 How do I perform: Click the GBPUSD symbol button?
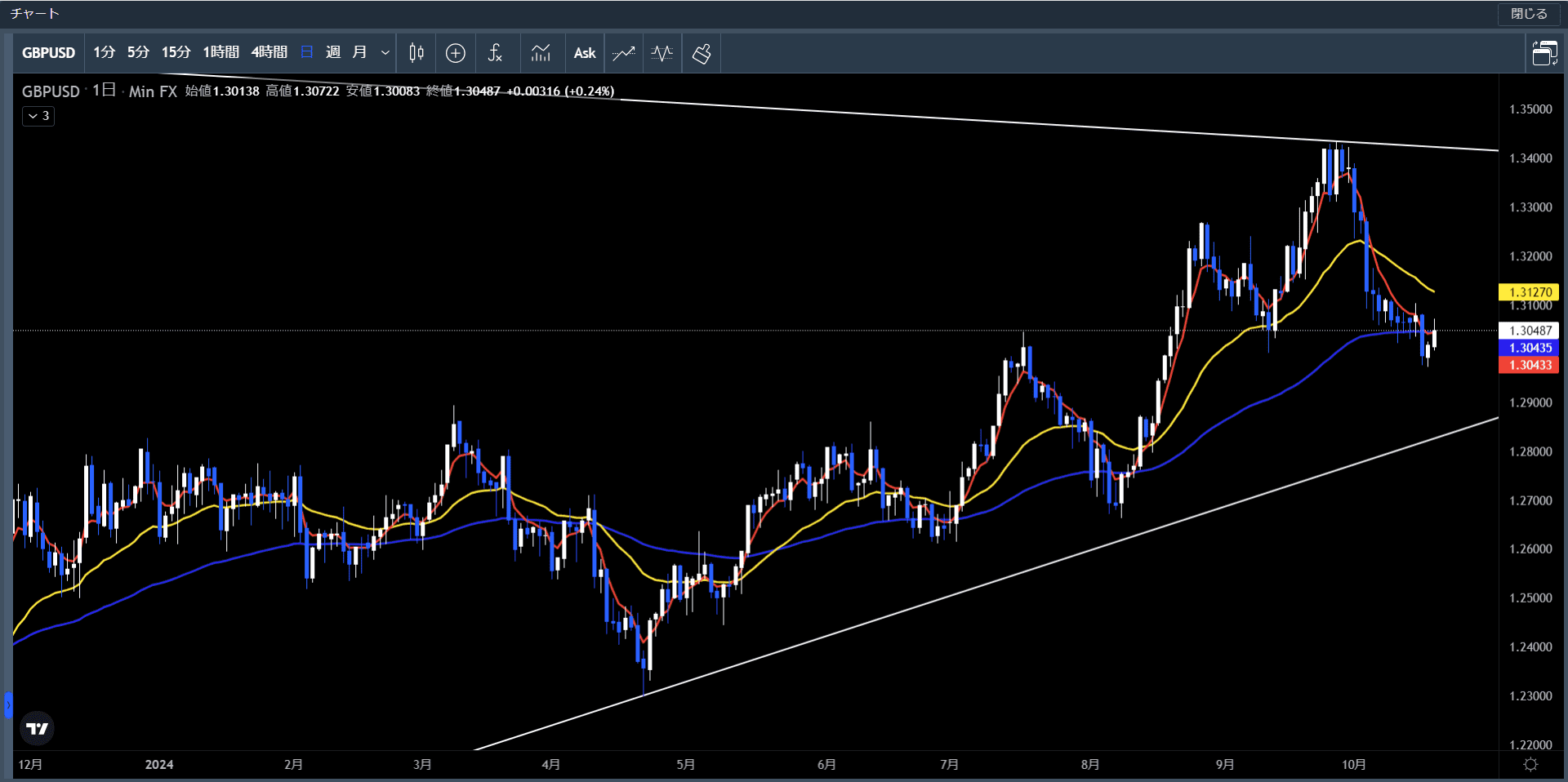click(48, 53)
